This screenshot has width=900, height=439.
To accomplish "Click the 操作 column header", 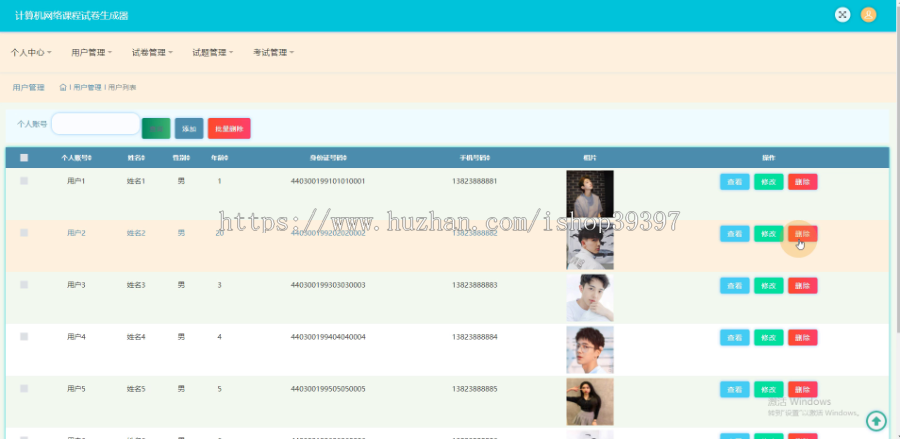I will (769, 158).
